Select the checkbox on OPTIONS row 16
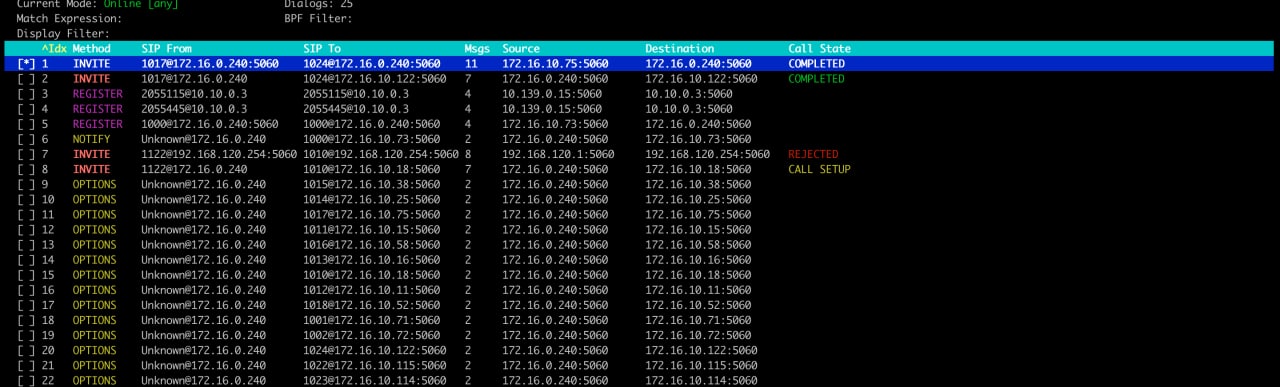Screen dimensions: 1280x387 [x=27, y=290]
